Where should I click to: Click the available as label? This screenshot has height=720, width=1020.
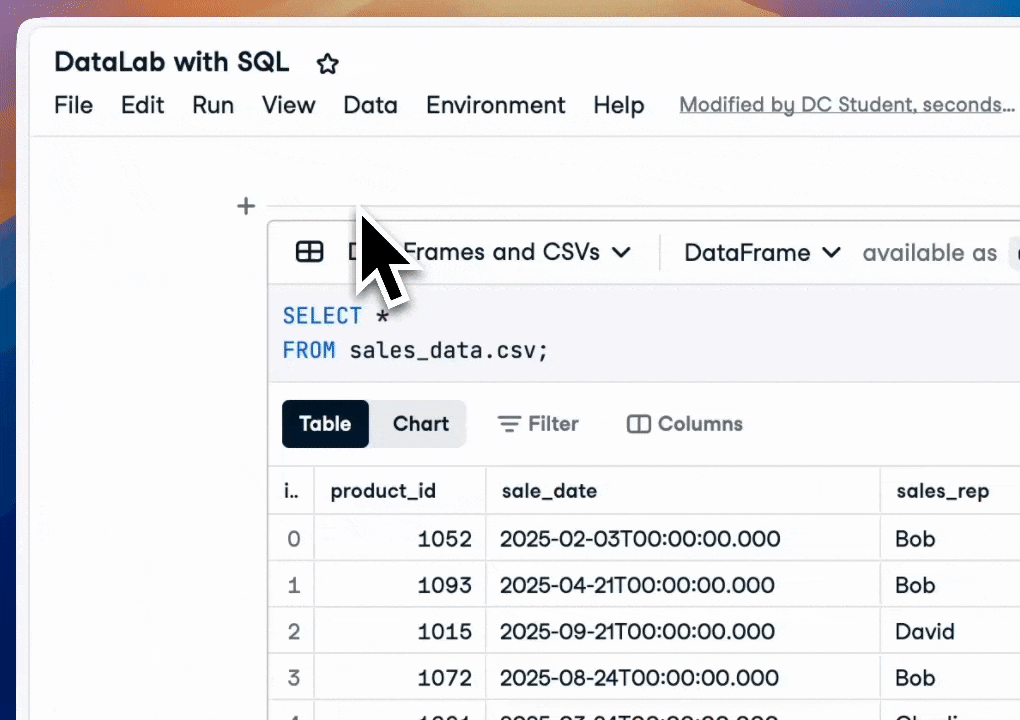pyautogui.click(x=930, y=252)
